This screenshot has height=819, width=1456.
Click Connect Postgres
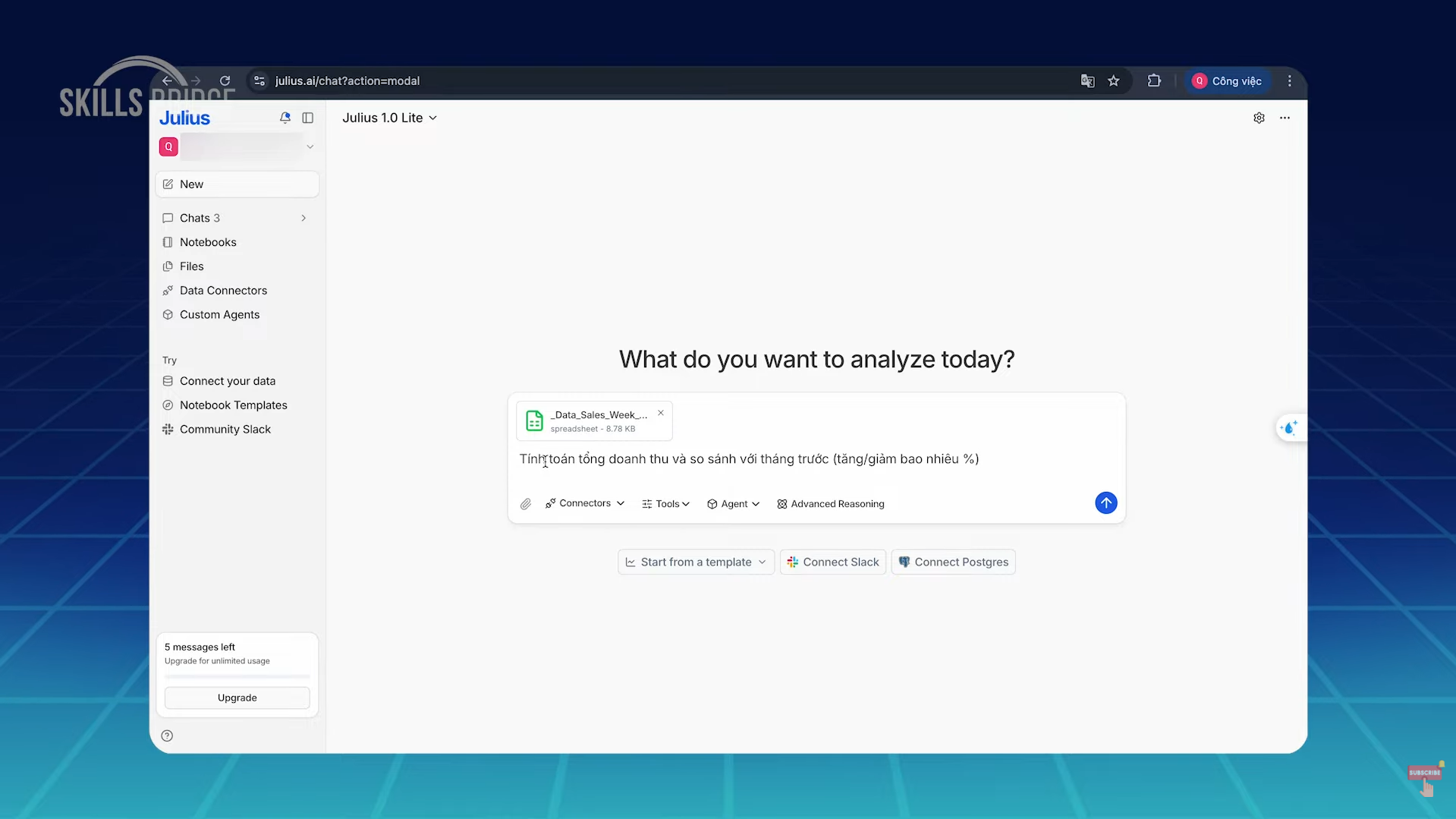[954, 562]
